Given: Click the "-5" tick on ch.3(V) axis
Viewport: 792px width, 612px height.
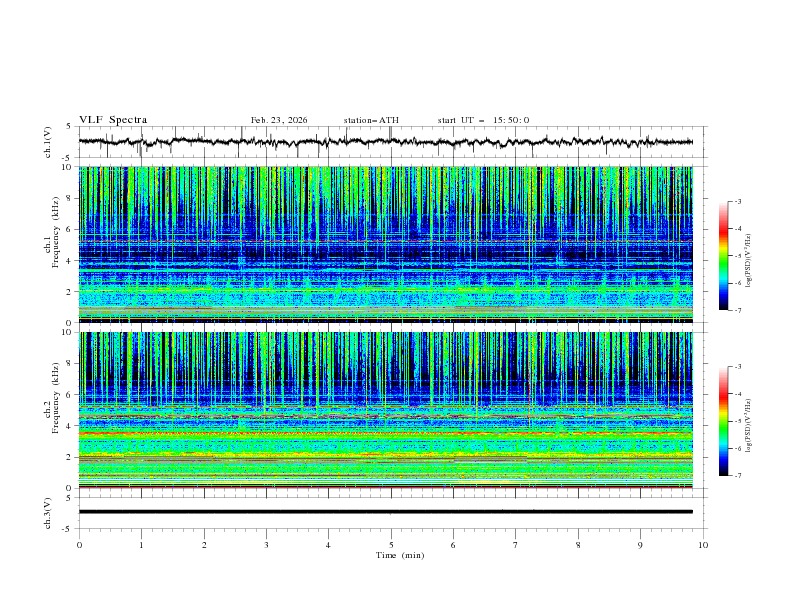Looking at the screenshot, I should click(68, 529).
